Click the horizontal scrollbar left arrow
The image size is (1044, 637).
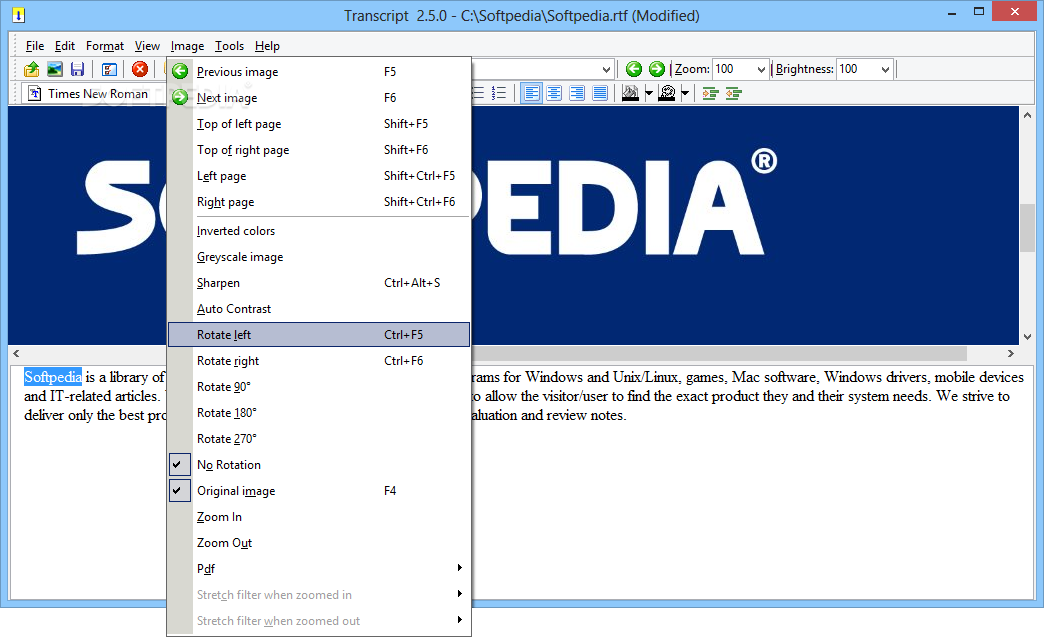[x=17, y=353]
